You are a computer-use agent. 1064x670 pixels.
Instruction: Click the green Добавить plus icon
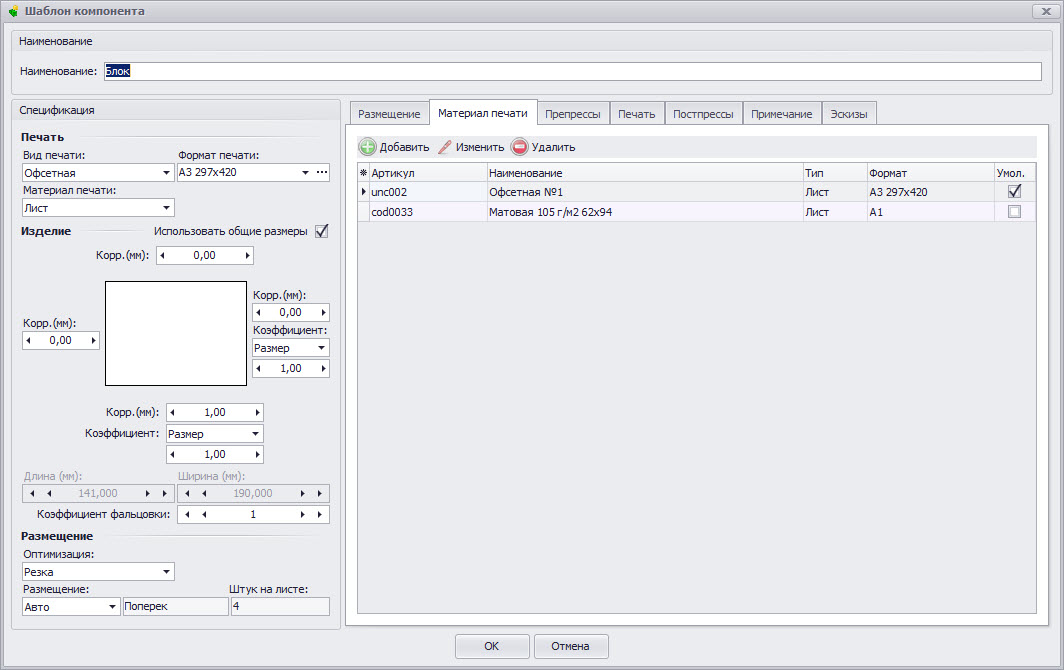(x=367, y=147)
